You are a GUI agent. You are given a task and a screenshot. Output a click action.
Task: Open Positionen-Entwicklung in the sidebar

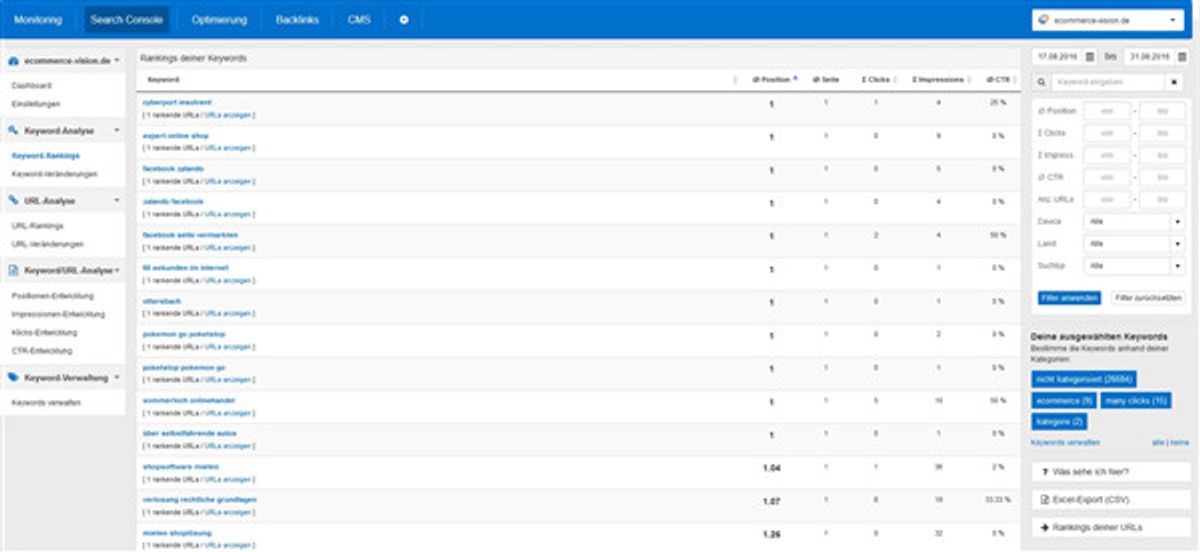coord(52,296)
